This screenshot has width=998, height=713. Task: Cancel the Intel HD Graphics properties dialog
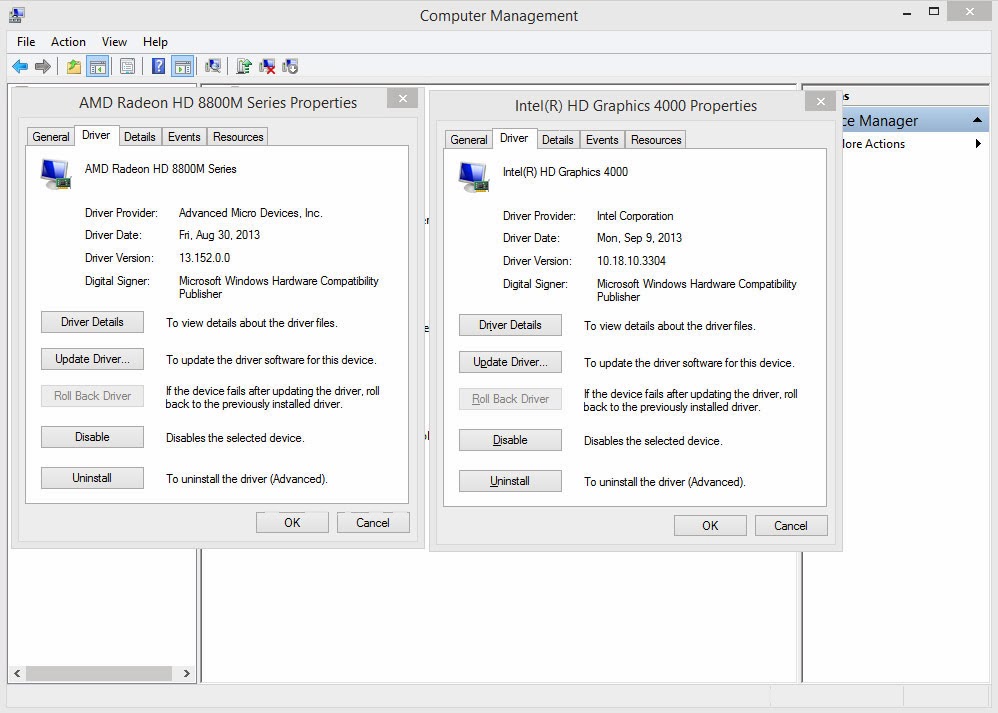click(x=791, y=526)
